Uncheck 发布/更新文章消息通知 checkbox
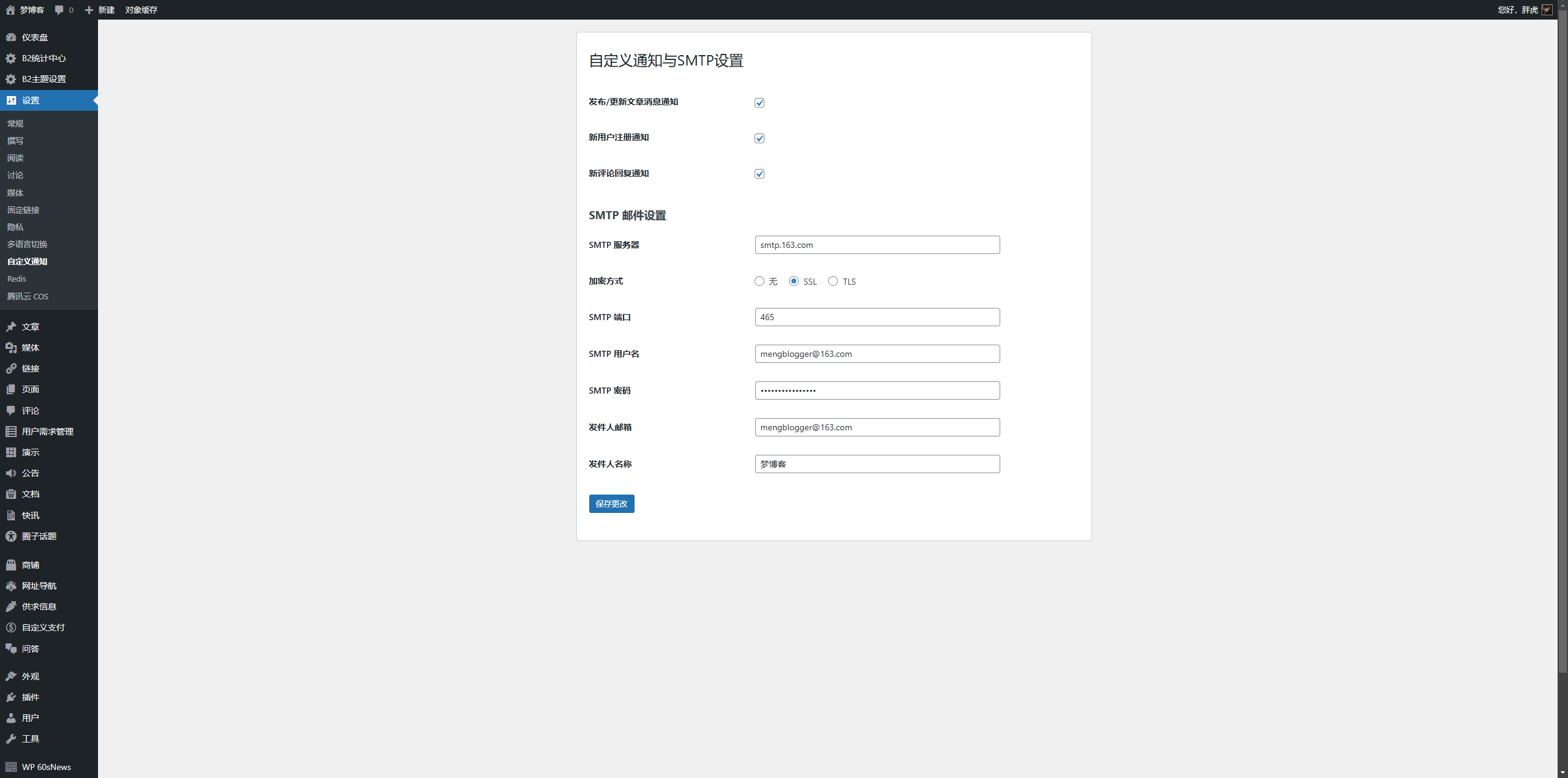This screenshot has height=778, width=1568. [x=759, y=103]
